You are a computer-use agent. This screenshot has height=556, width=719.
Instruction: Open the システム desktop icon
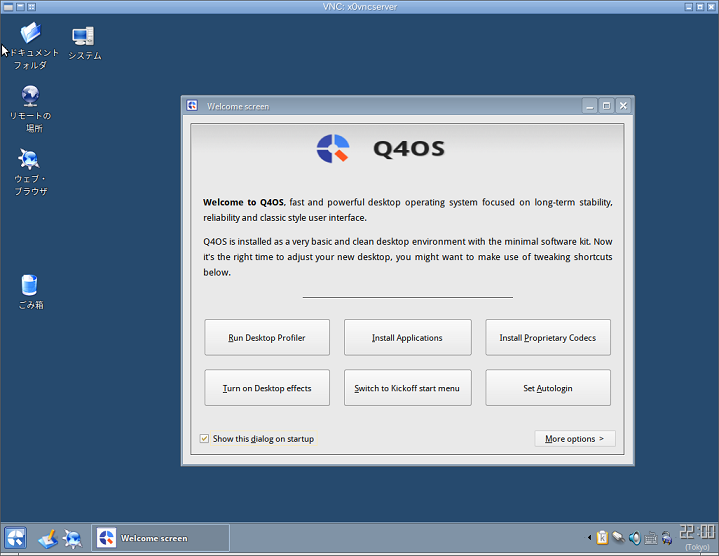coord(84,44)
